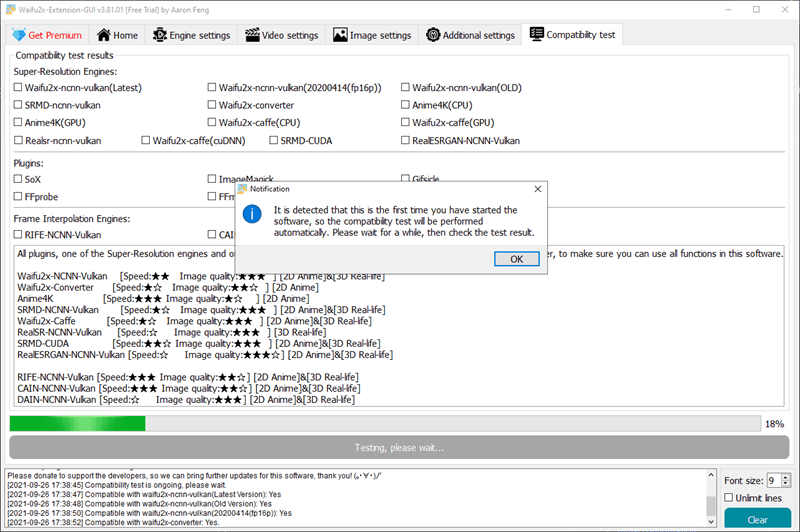Toggle Waifu2x-caffe(CPU) checkbox

click(212, 122)
